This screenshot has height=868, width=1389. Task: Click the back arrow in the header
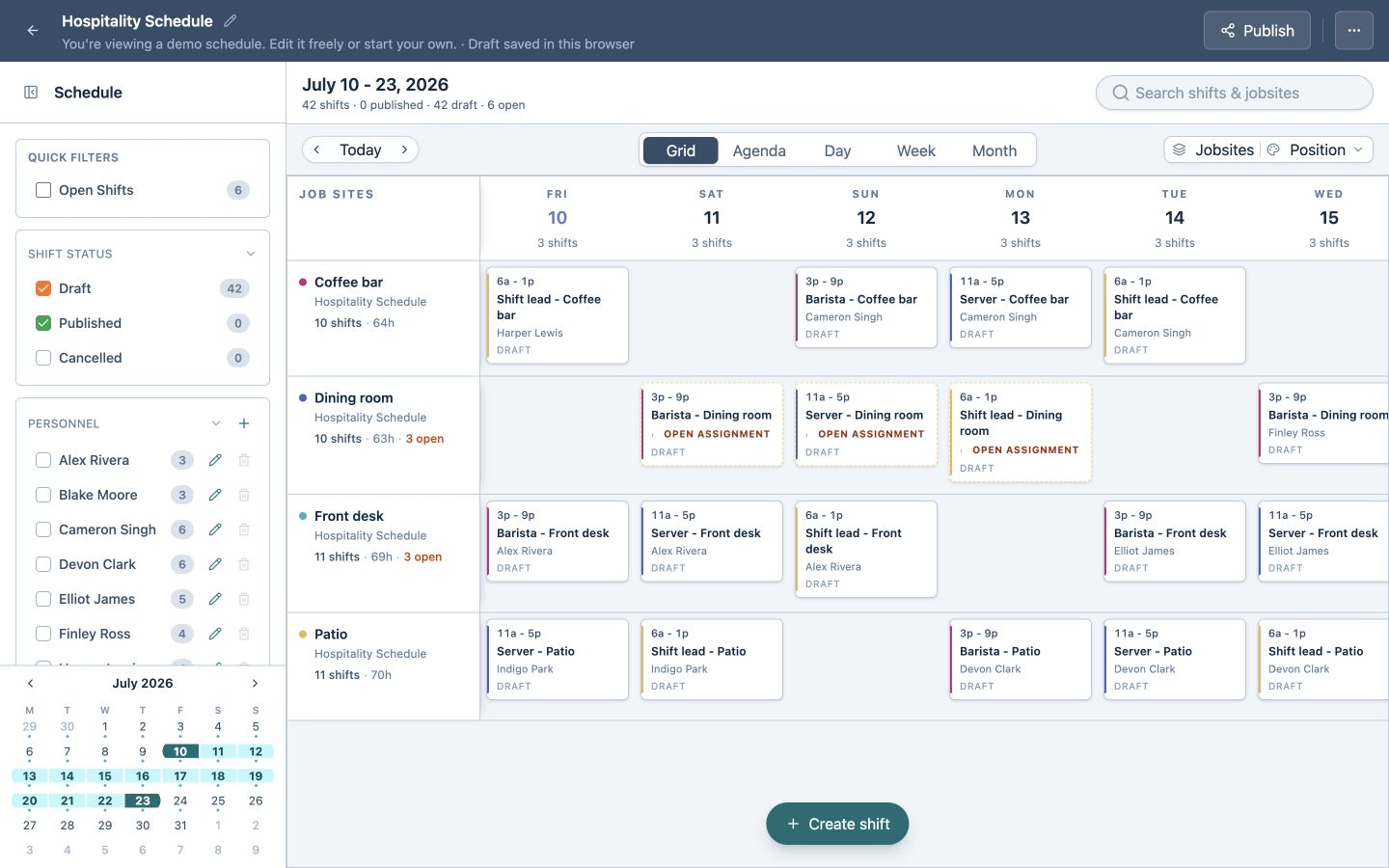coord(33,31)
